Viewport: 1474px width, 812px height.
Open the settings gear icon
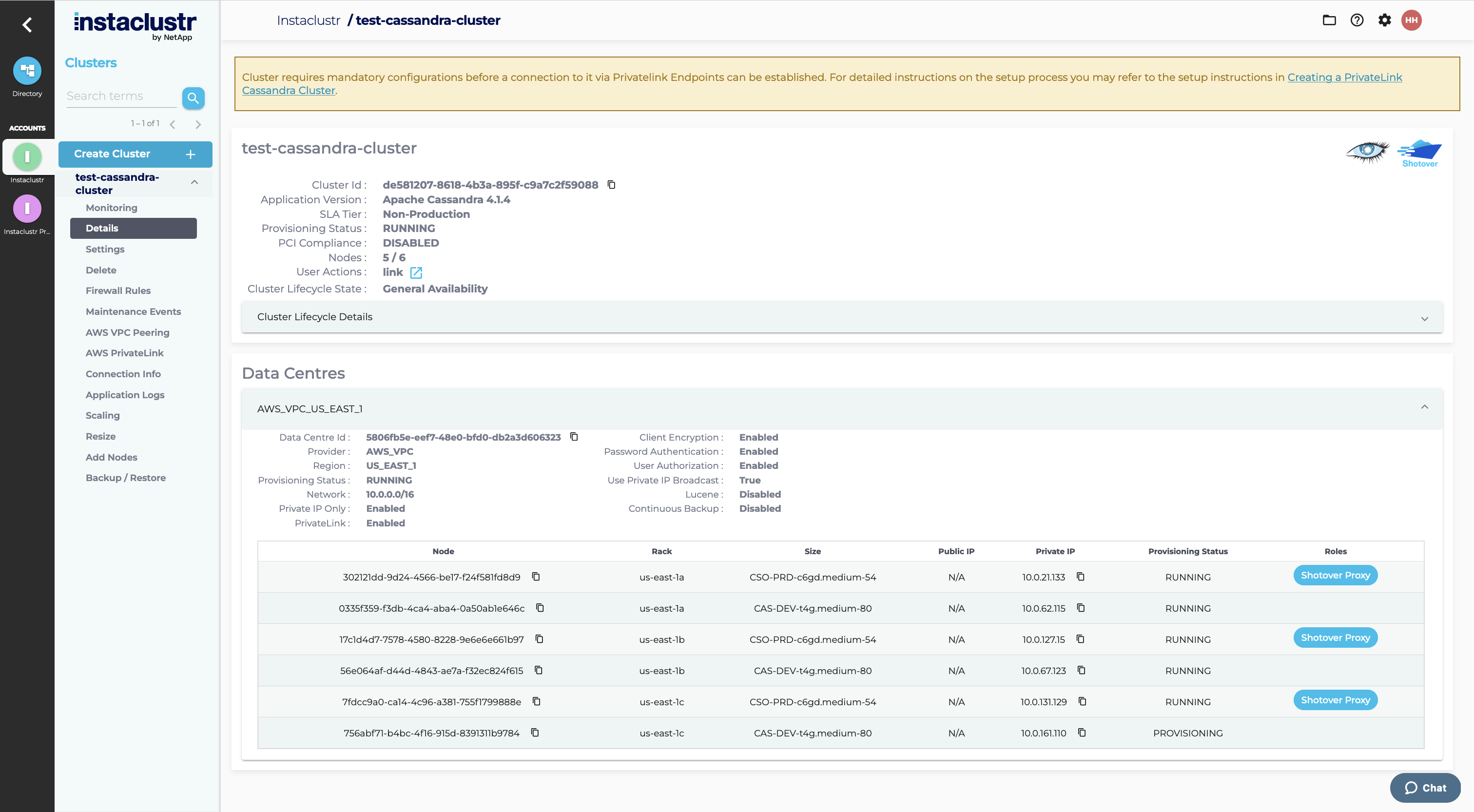1384,20
